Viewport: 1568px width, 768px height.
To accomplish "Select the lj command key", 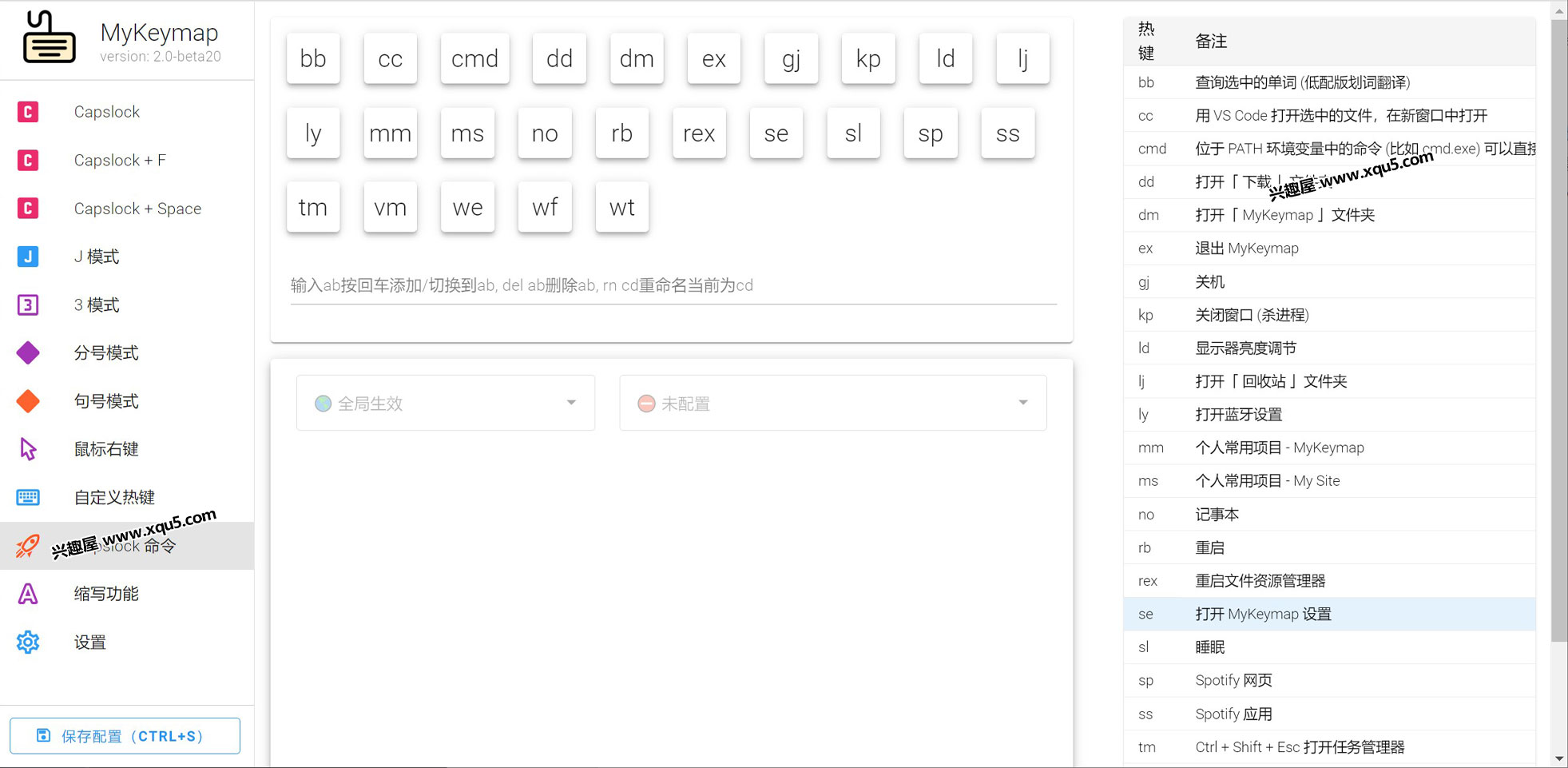I will tap(1023, 58).
